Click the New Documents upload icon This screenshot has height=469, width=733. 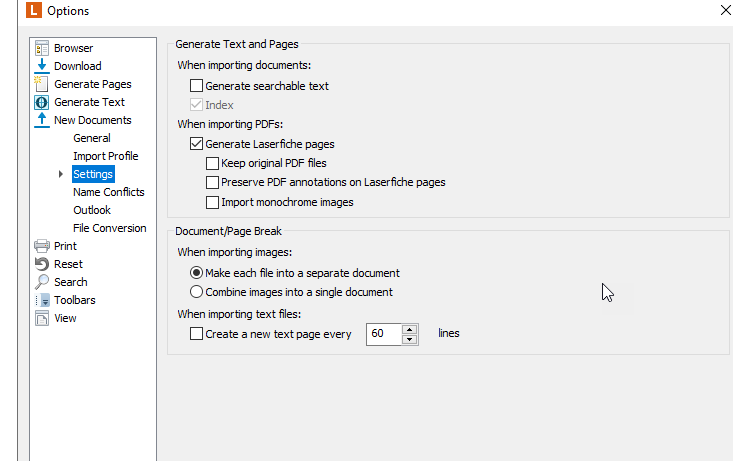pyautogui.click(x=42, y=120)
